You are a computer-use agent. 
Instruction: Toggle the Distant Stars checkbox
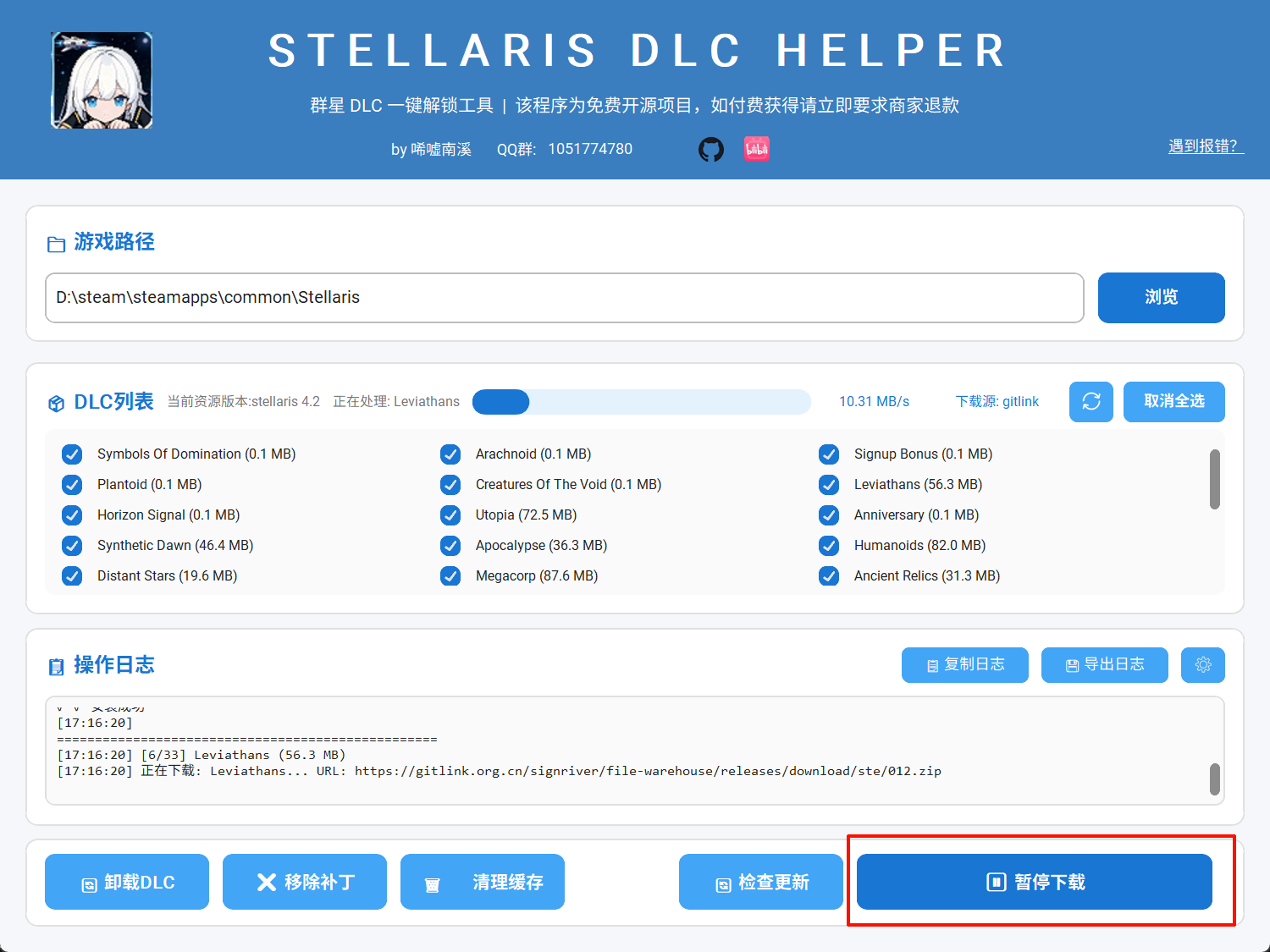point(72,576)
